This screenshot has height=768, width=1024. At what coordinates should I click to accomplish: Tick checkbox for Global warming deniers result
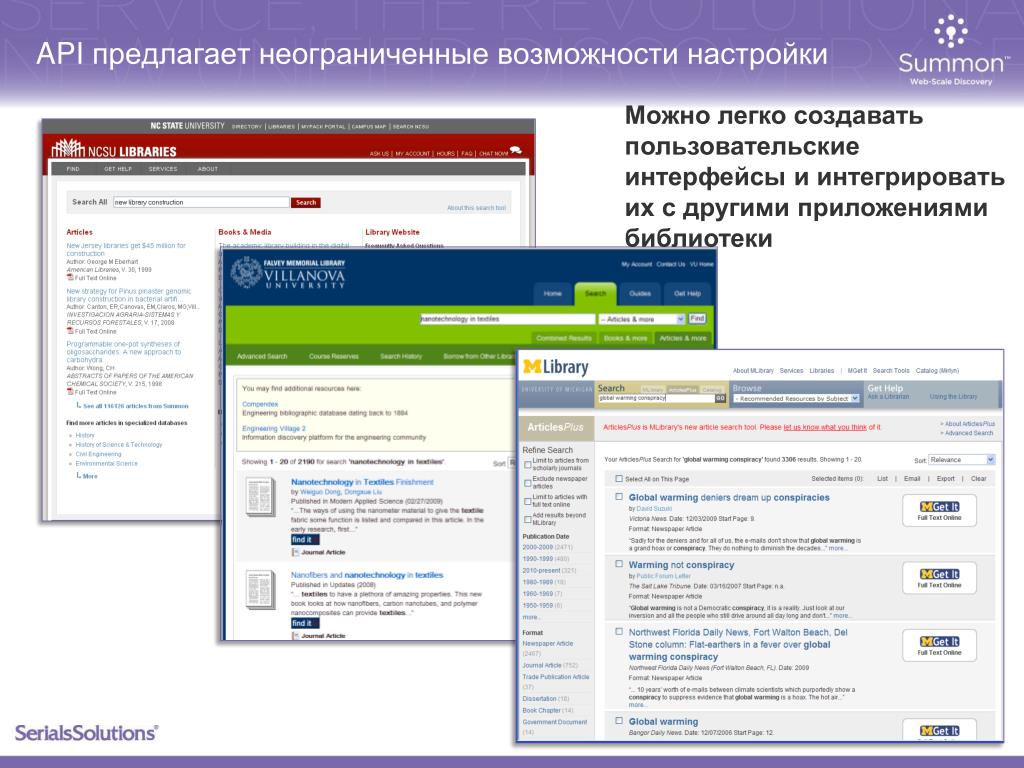[618, 497]
